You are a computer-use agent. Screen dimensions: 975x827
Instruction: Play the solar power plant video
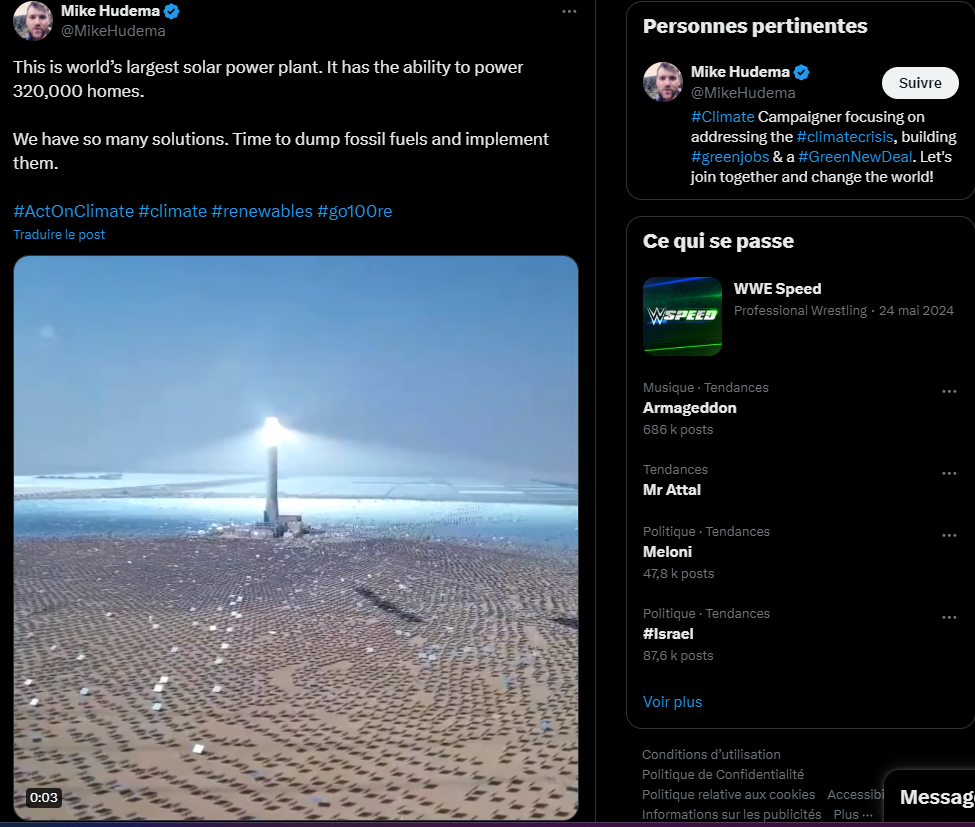pyautogui.click(x=296, y=538)
